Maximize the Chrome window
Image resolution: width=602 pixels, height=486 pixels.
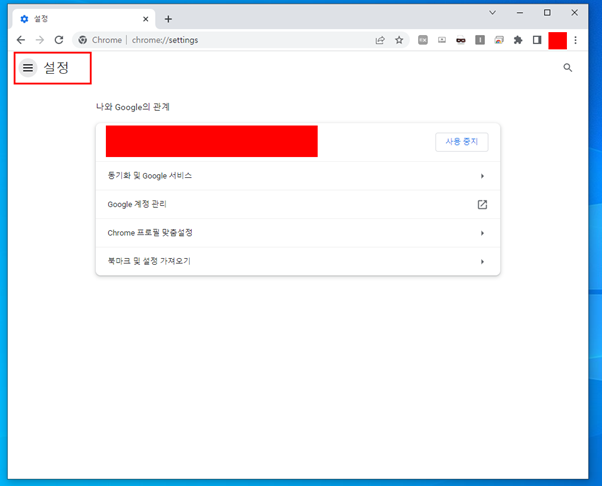[547, 13]
